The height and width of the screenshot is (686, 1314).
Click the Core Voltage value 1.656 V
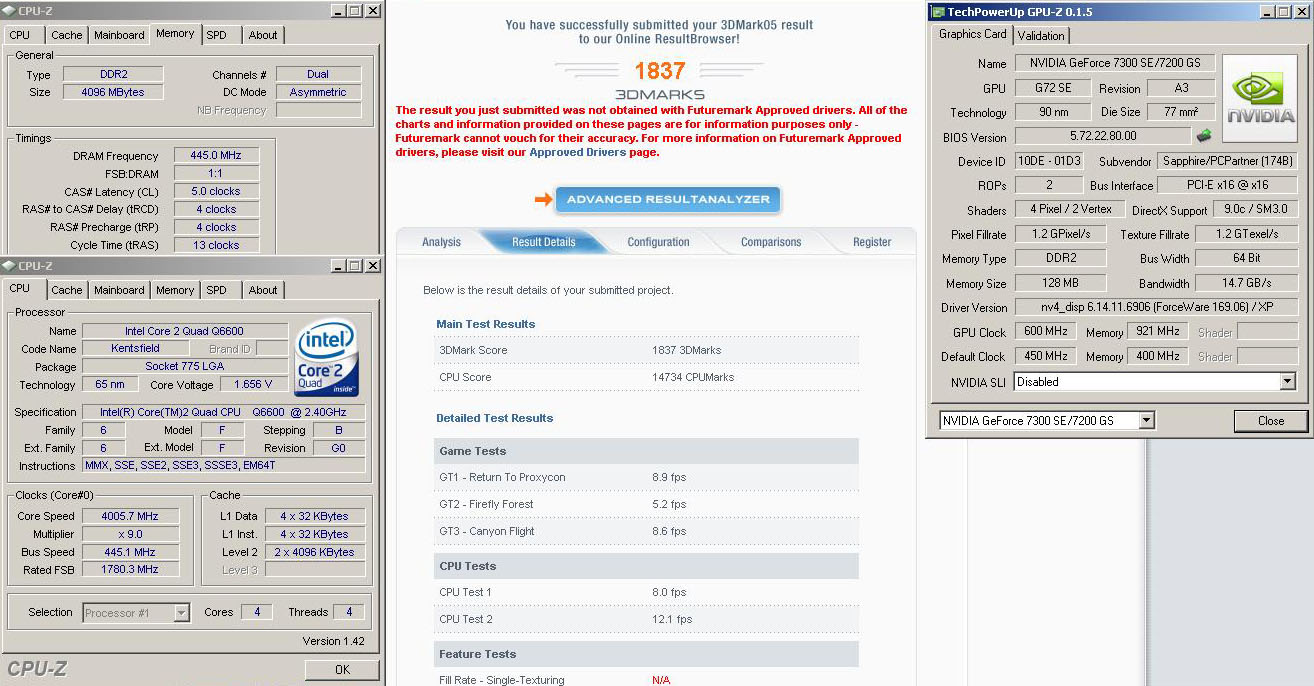click(253, 384)
